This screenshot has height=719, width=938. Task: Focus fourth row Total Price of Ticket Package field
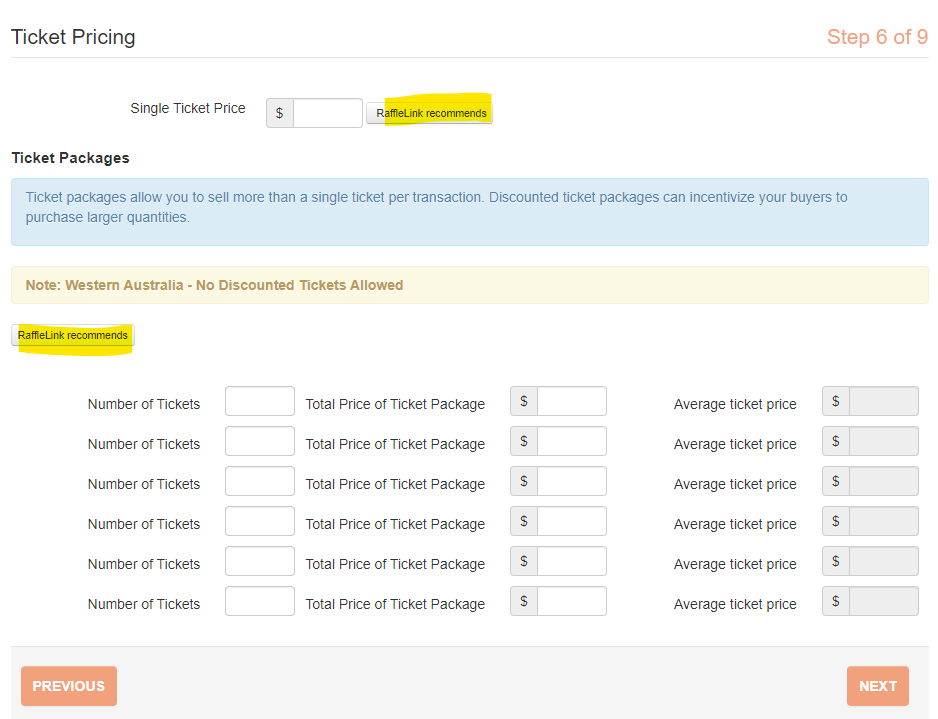571,522
